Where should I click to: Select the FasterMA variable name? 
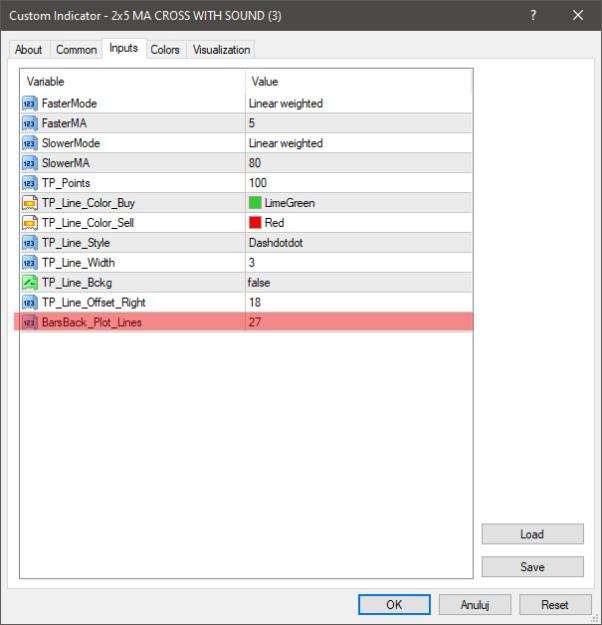tap(64, 123)
